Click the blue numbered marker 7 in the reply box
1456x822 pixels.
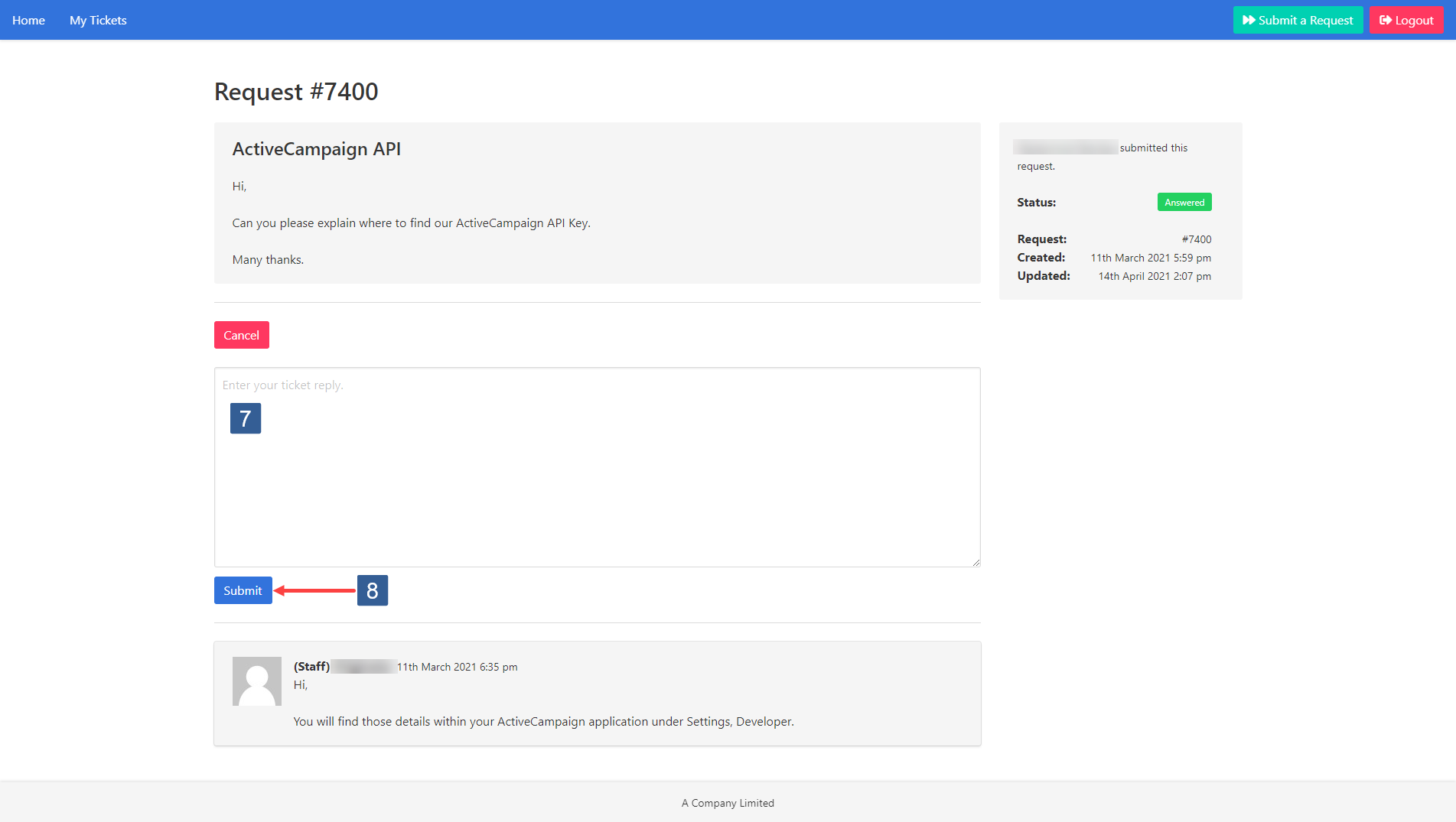pos(245,418)
